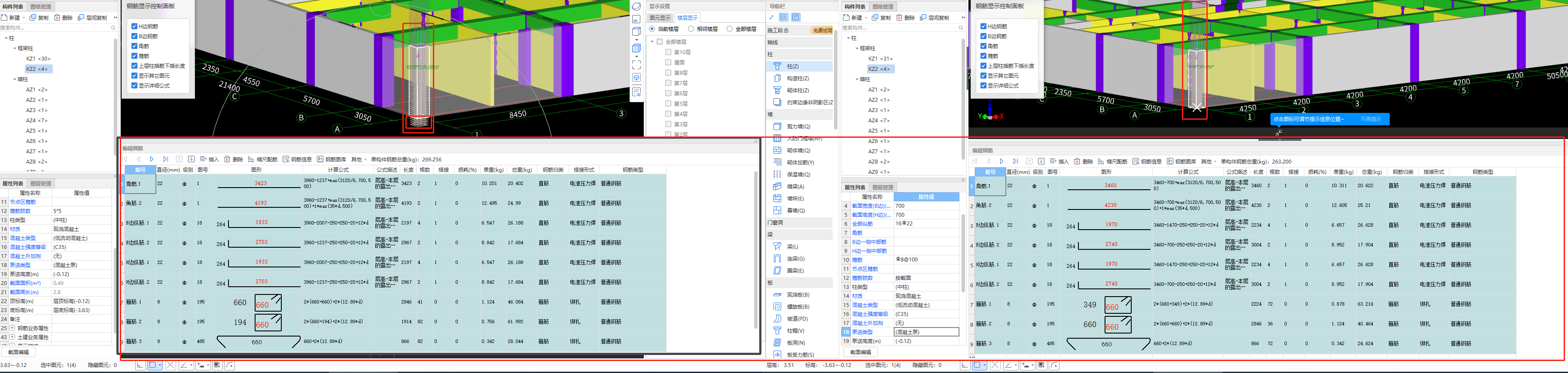Select KZ1 <30> in left component tree
Viewport: 1568px width, 373px height.
[x=38, y=59]
